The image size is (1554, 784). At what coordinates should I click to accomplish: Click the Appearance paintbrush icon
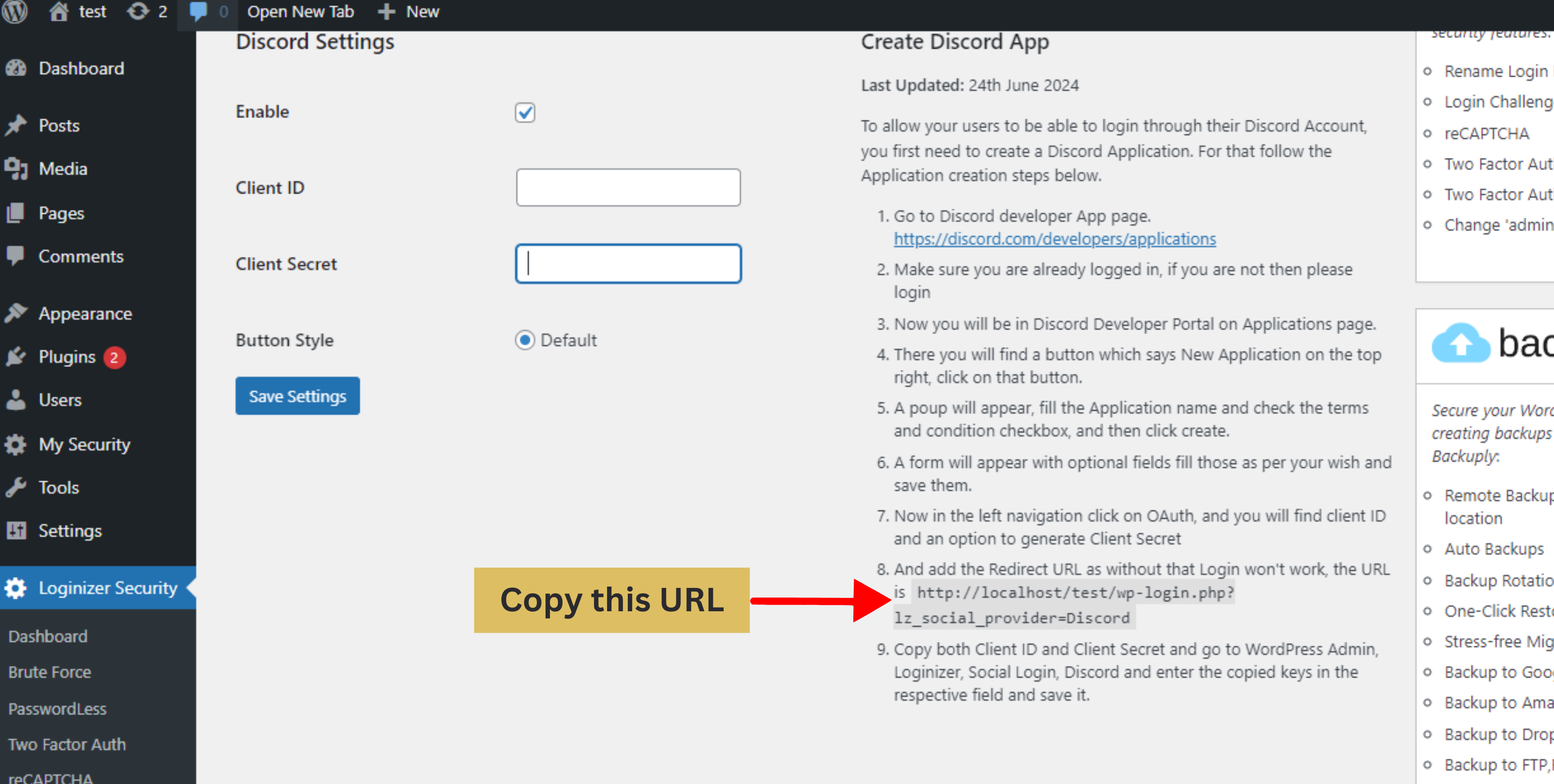coord(16,313)
